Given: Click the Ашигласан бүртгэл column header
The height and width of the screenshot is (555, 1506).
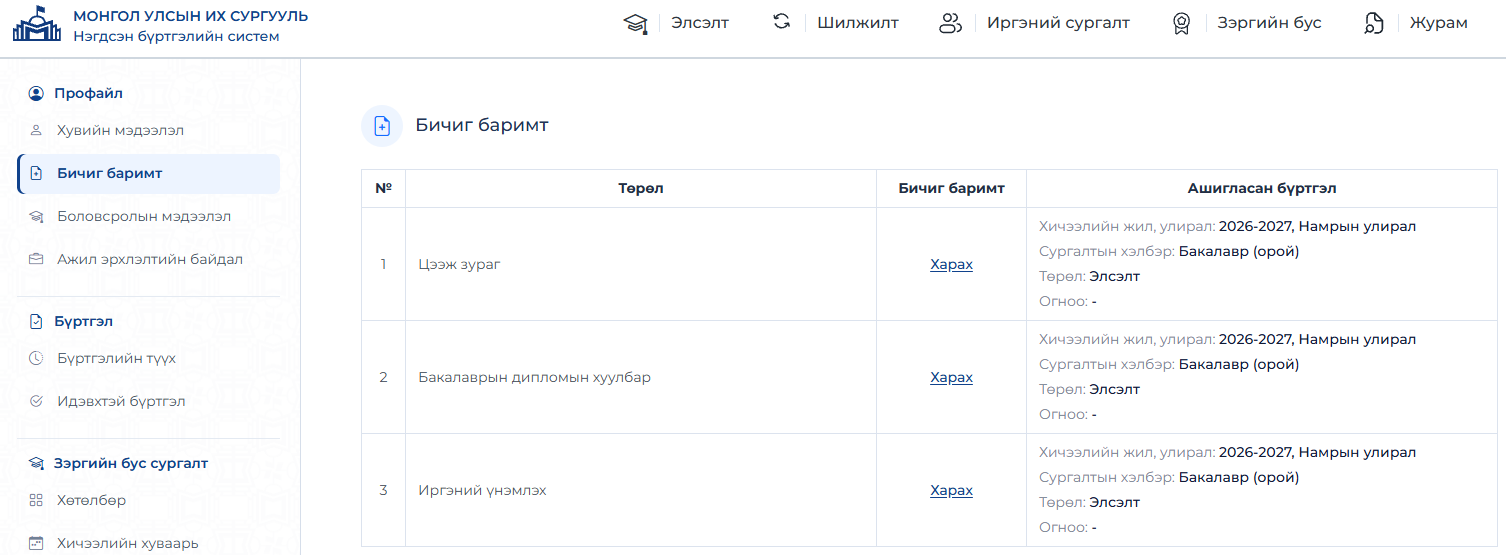Looking at the screenshot, I should click(x=1262, y=188).
